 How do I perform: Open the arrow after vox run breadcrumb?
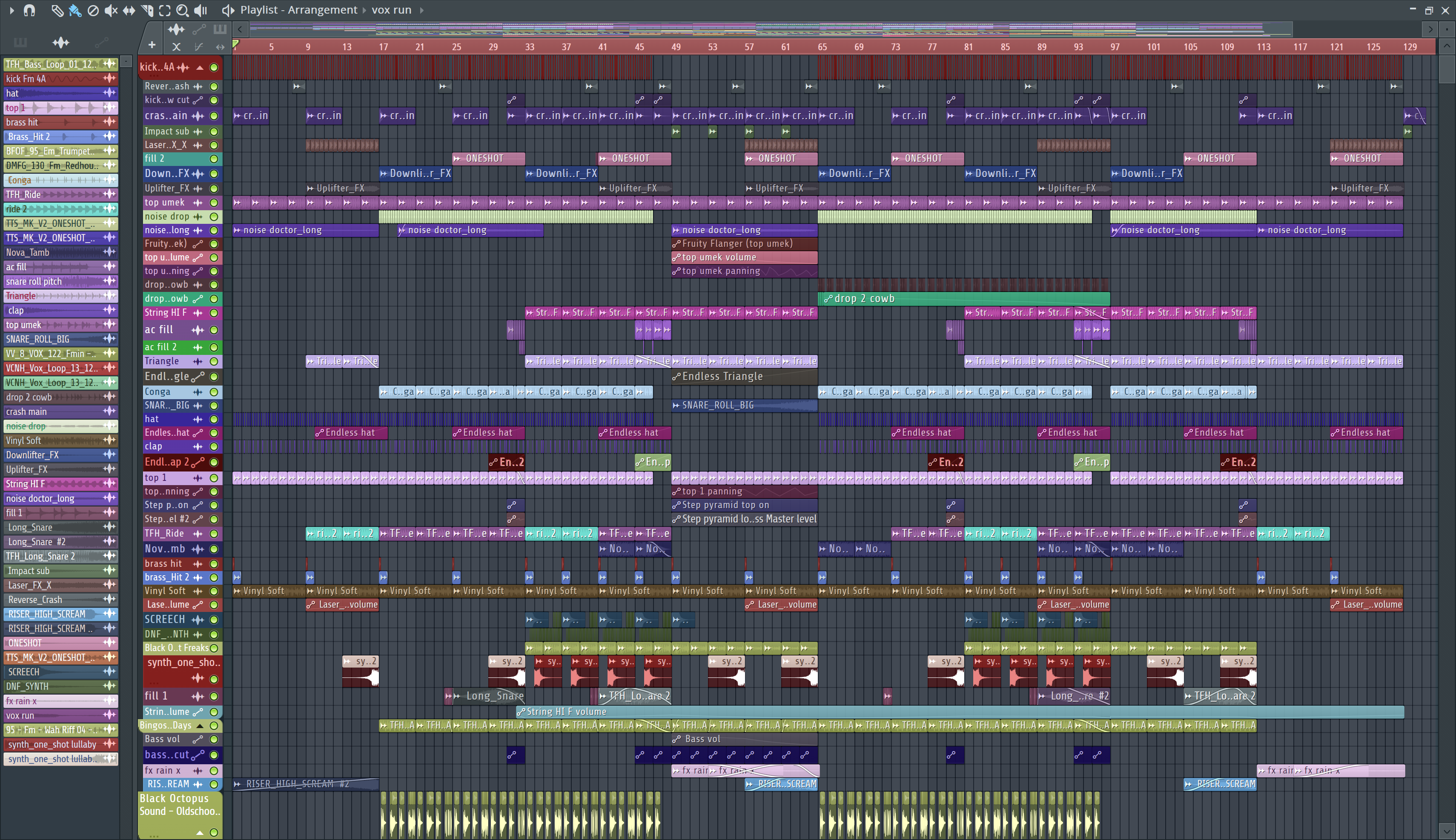tap(421, 10)
